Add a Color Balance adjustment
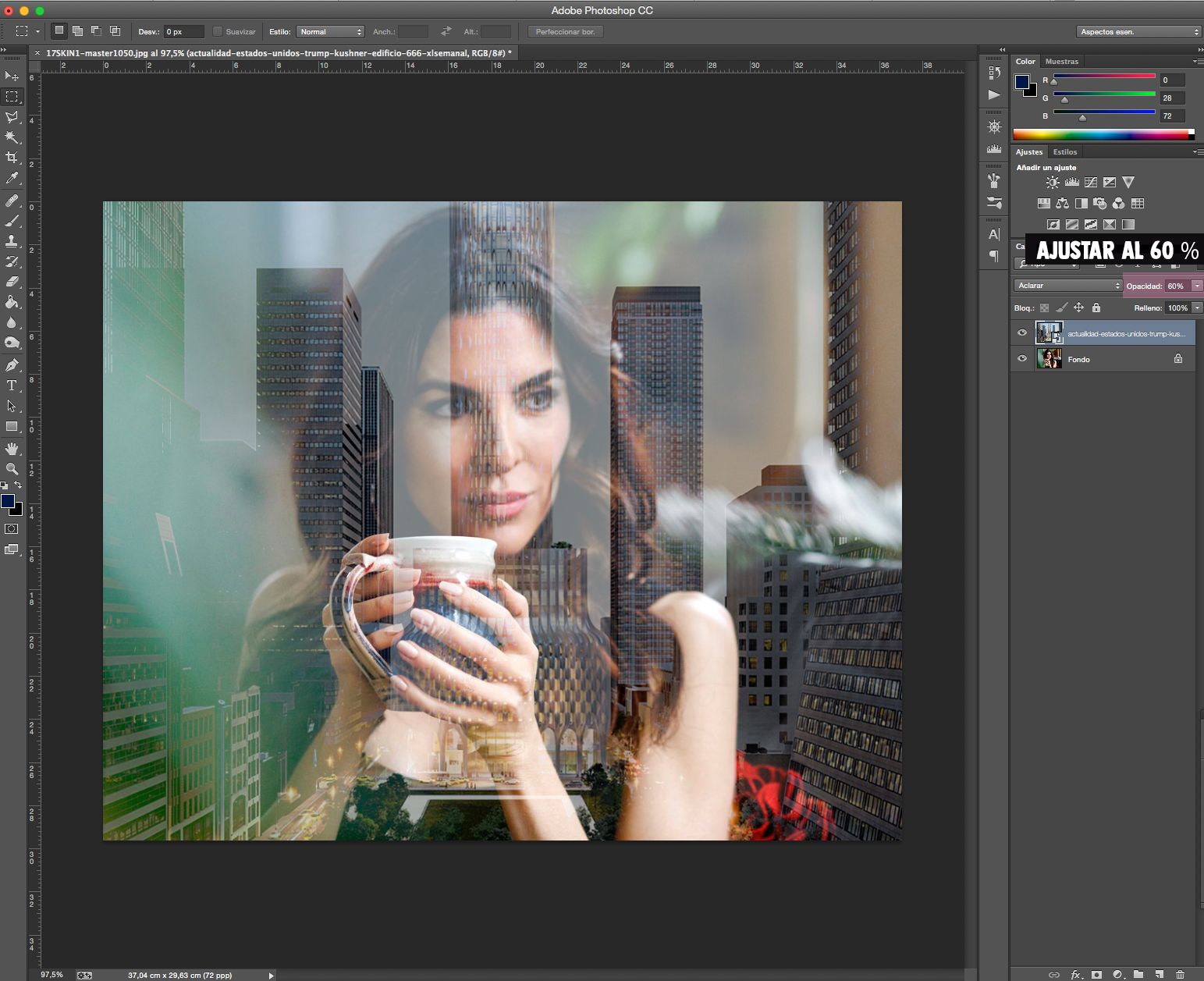The image size is (1204, 981). [x=1062, y=204]
